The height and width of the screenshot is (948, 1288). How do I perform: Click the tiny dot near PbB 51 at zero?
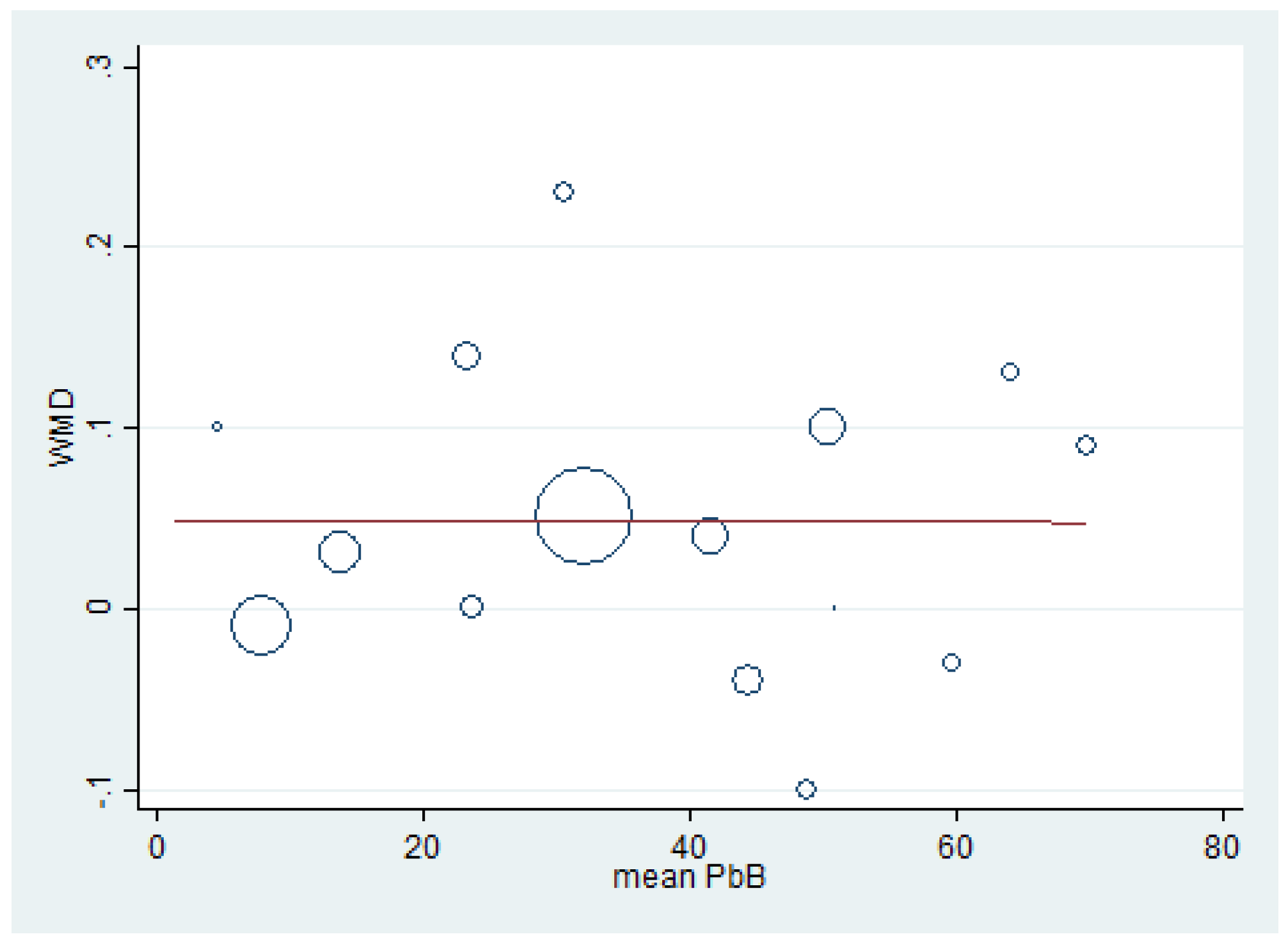(834, 607)
